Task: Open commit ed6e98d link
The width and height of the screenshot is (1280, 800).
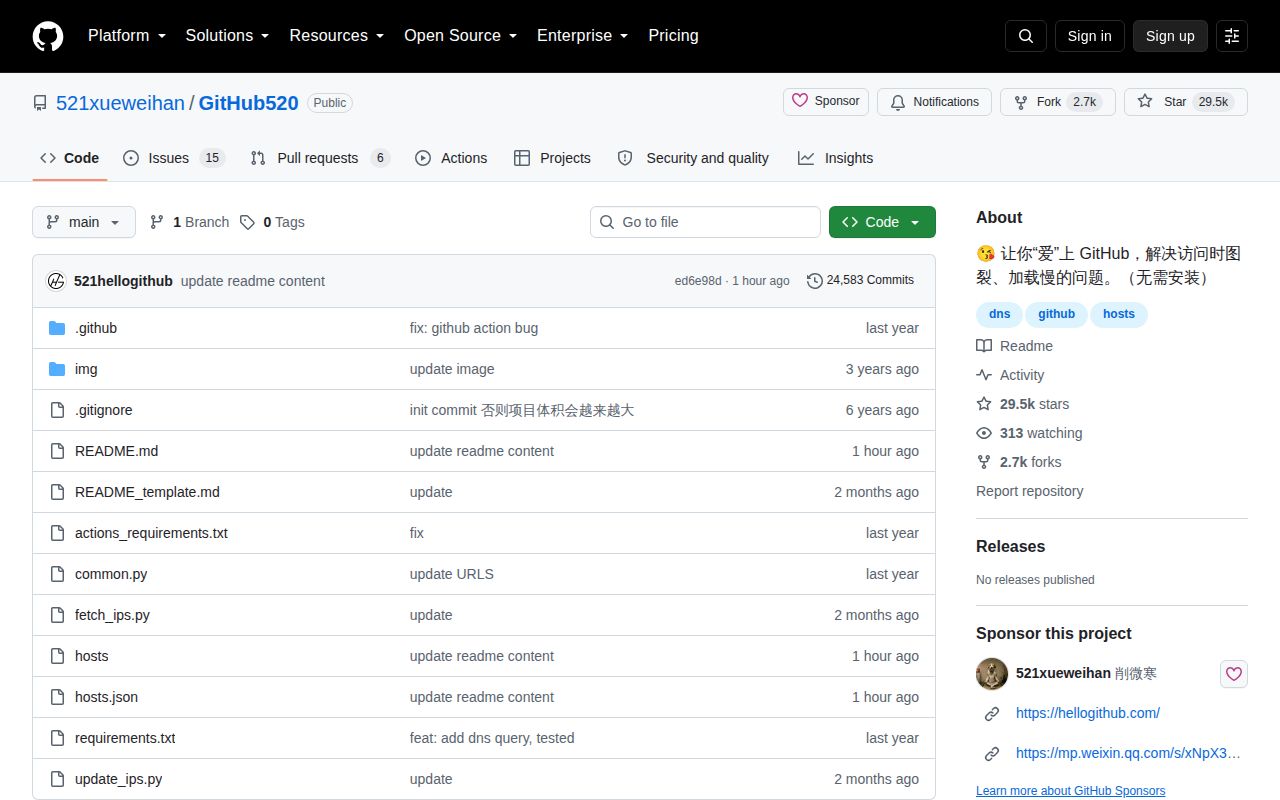Action: 698,281
